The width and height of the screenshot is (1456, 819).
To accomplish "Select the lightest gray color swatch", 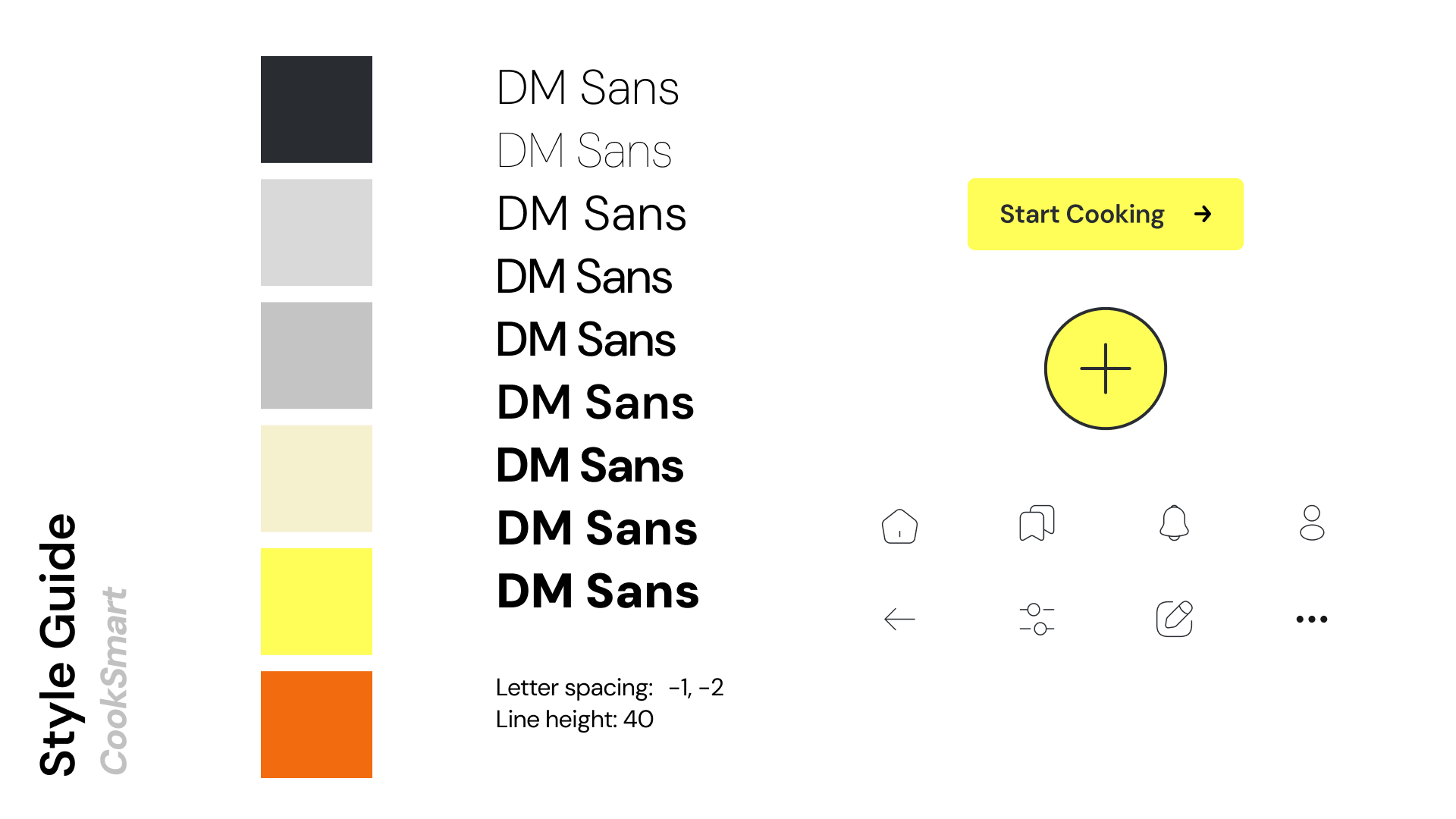I will pos(316,232).
